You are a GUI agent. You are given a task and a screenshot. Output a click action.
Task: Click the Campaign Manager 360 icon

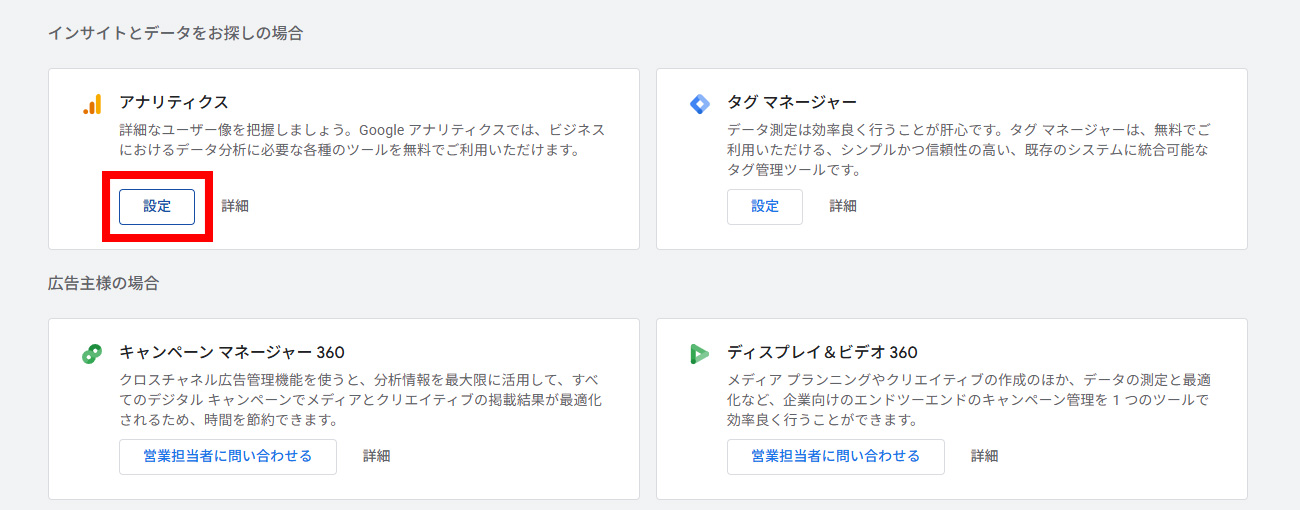pyautogui.click(x=92, y=354)
